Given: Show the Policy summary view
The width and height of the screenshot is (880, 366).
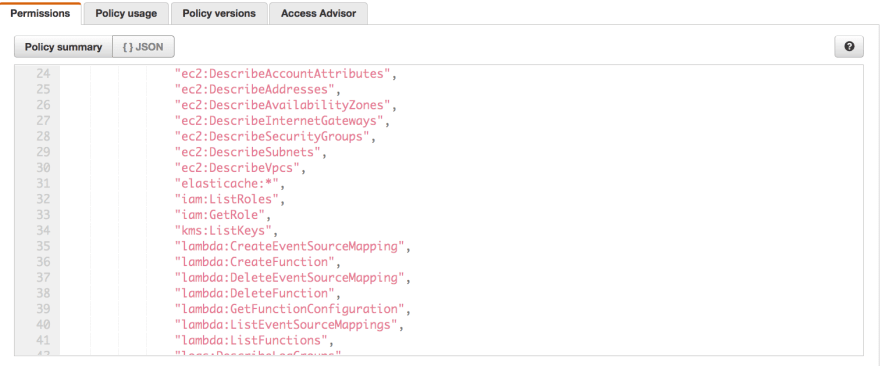Looking at the screenshot, I should [63, 47].
